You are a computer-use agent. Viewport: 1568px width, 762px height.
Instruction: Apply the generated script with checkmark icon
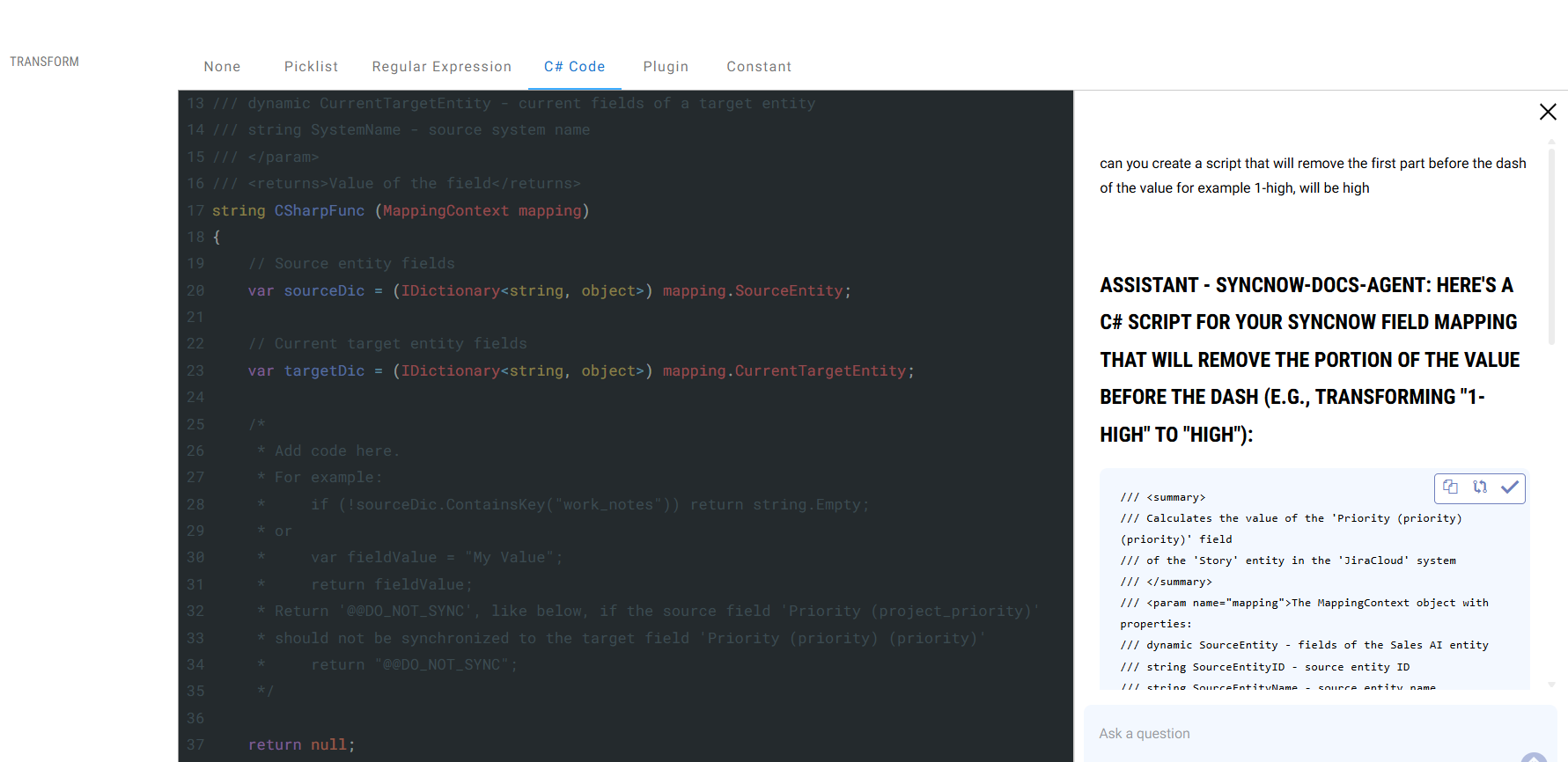point(1510,487)
